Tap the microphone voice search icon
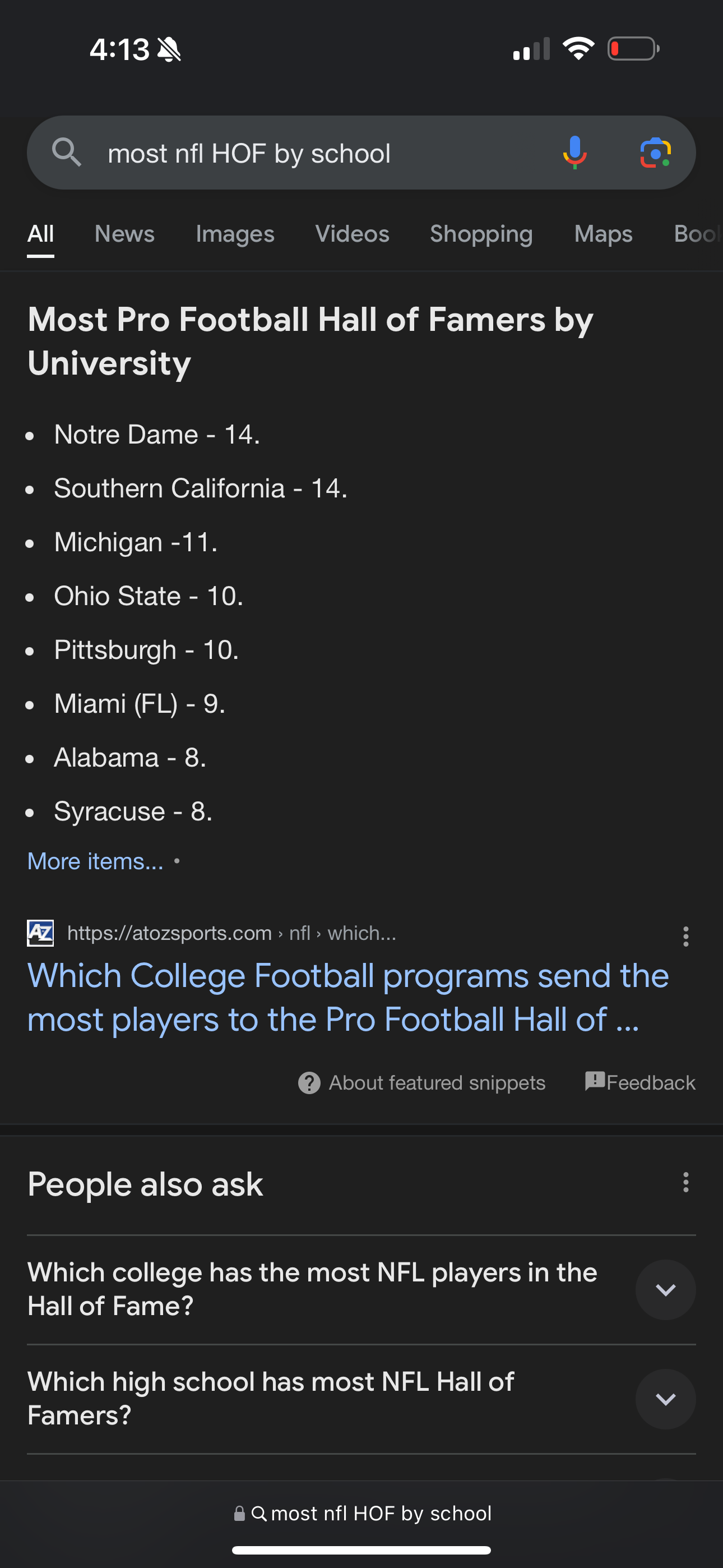Viewport: 723px width, 1568px height. click(x=574, y=152)
